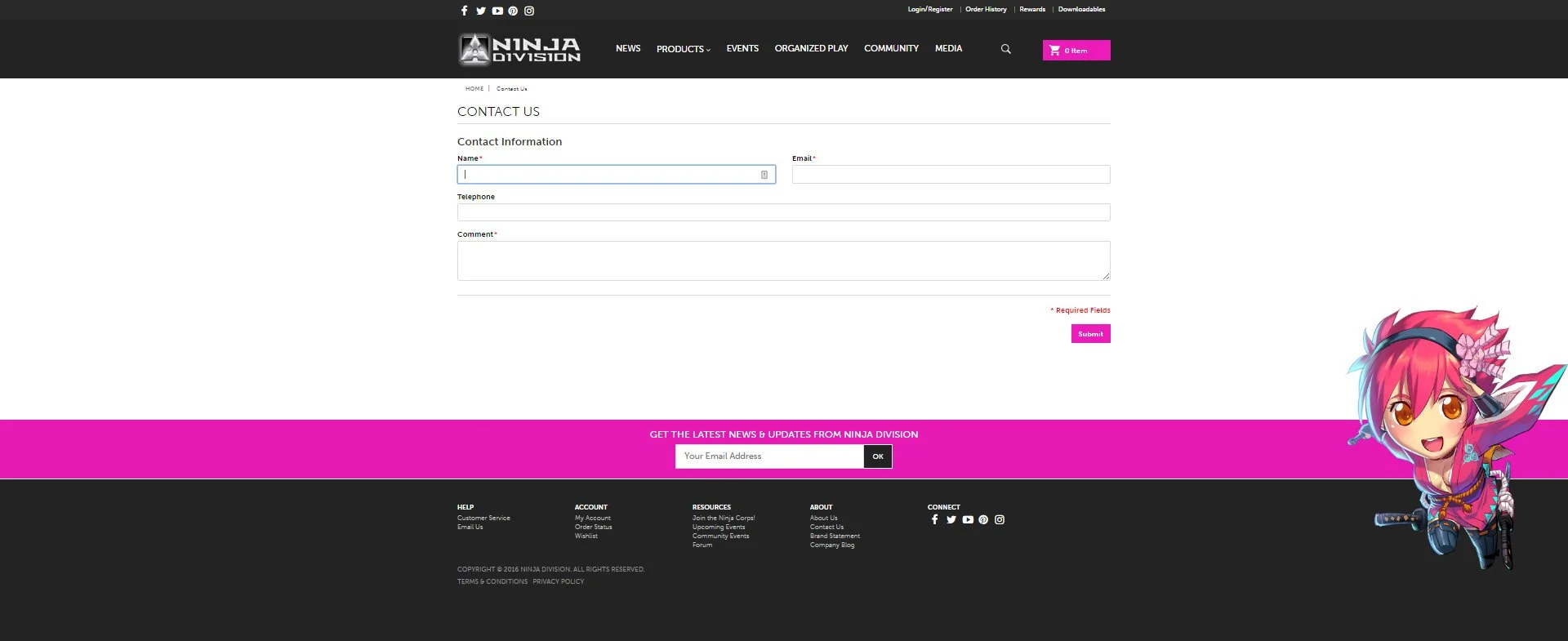
Task: Focus the Your Email Address newsletter field
Action: [769, 456]
